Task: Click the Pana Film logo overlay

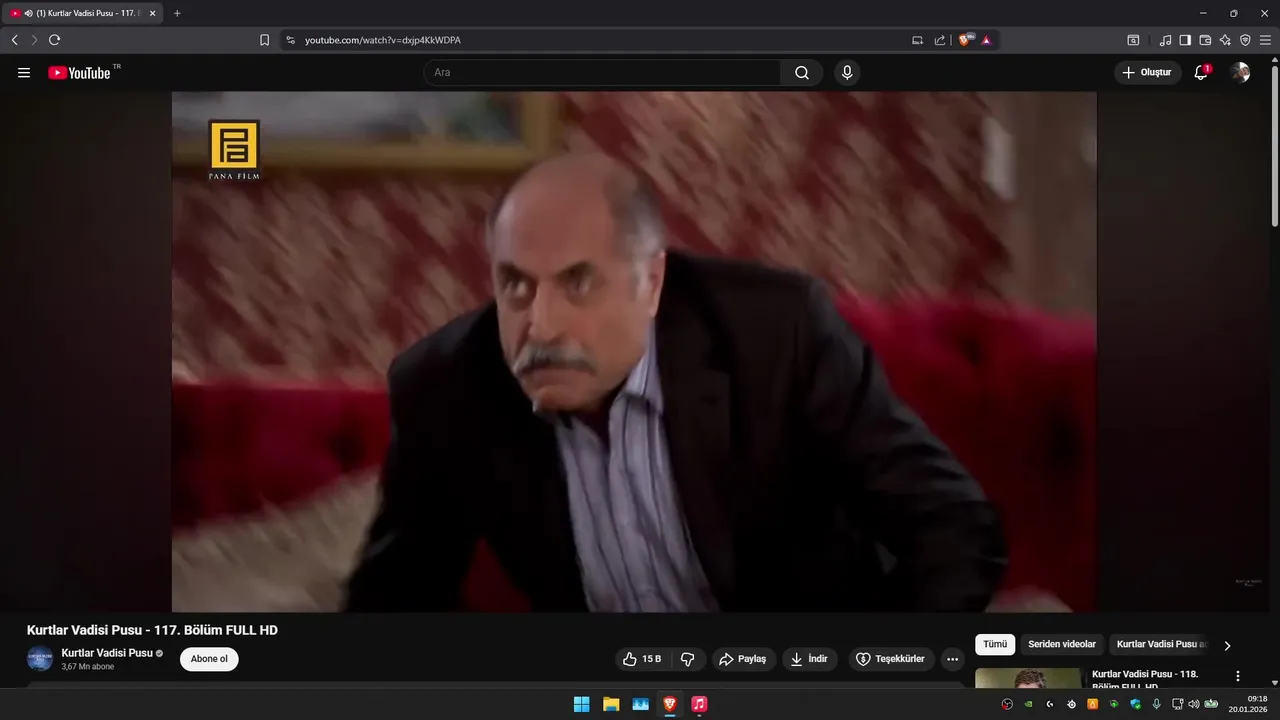Action: point(234,150)
